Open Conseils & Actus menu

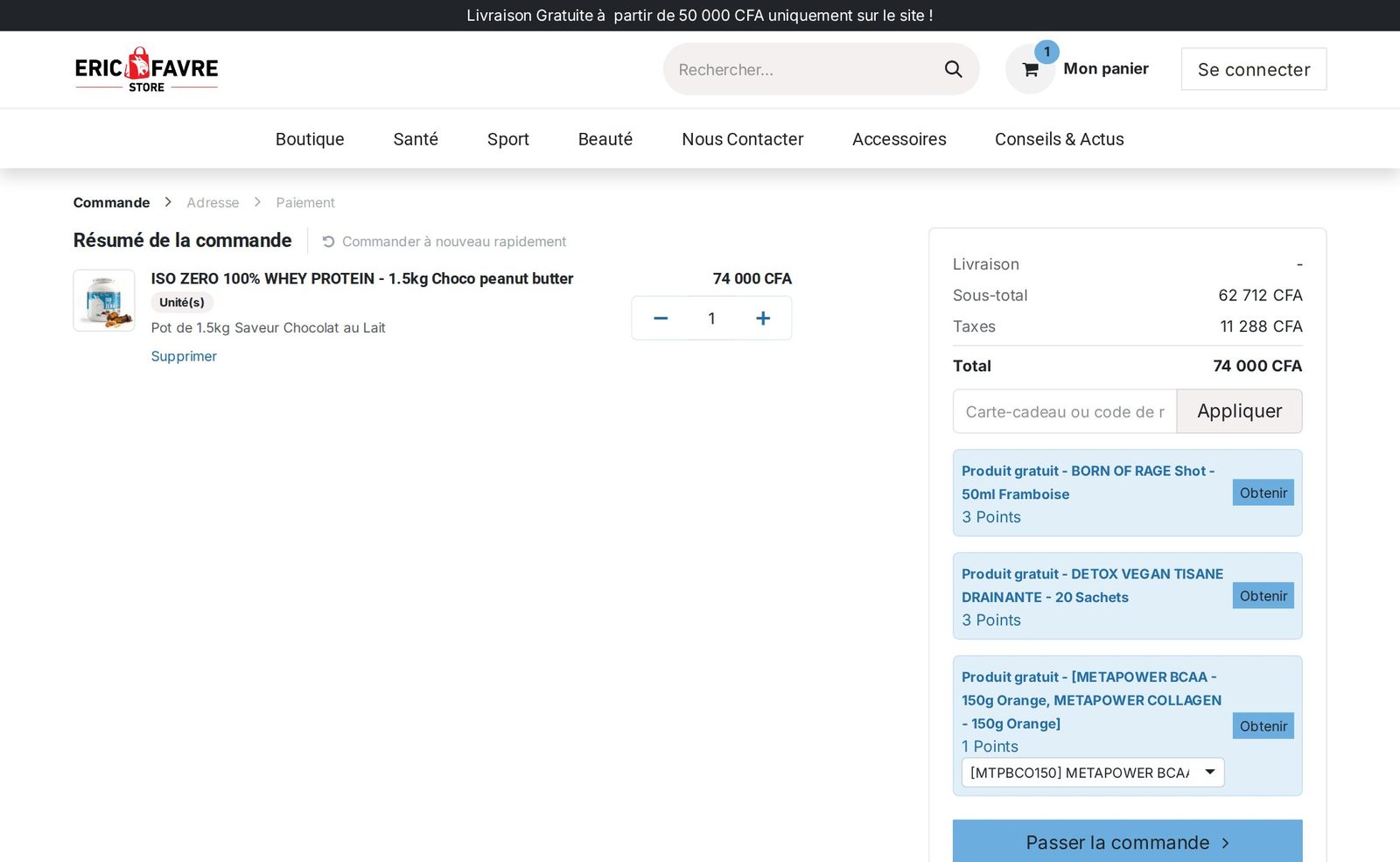(1060, 139)
